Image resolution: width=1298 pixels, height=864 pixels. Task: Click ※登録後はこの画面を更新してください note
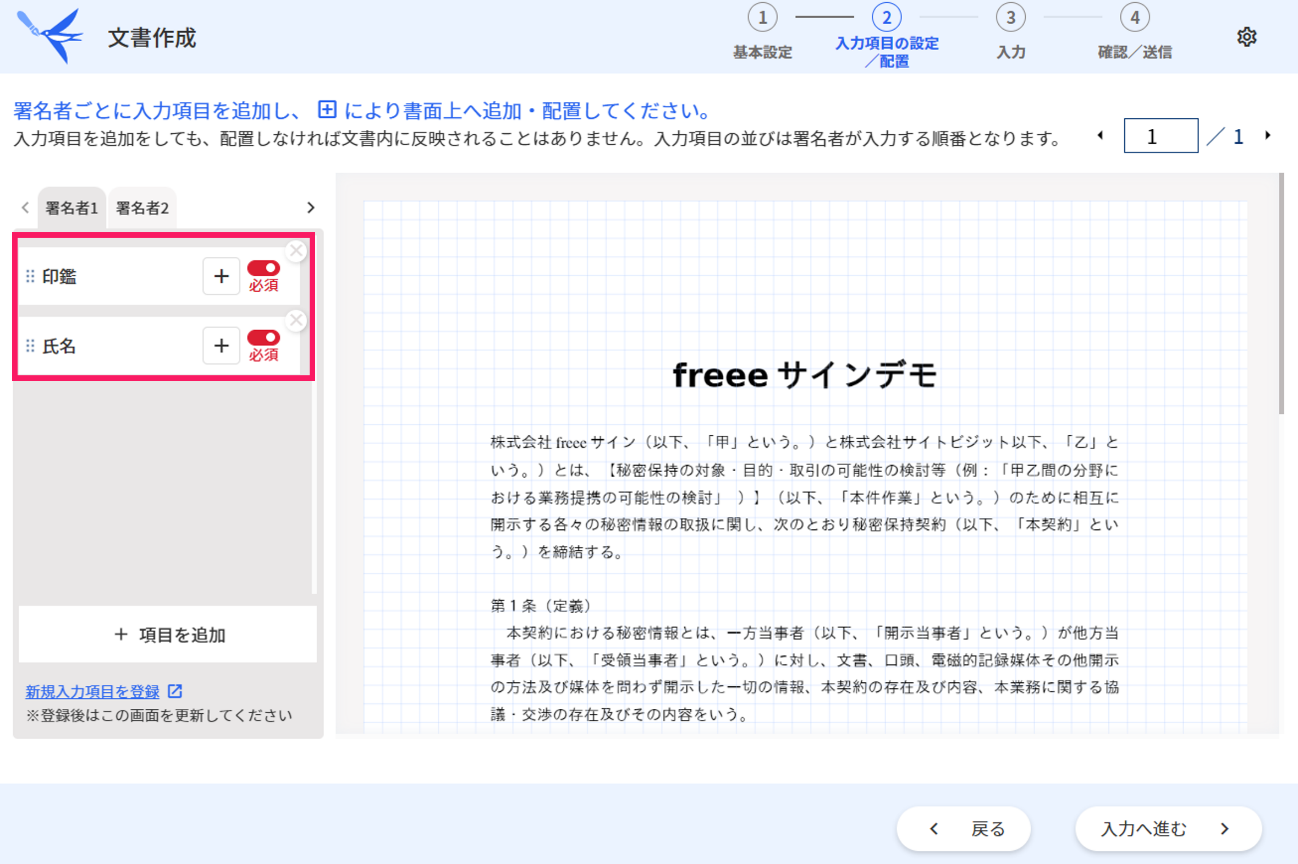point(159,715)
